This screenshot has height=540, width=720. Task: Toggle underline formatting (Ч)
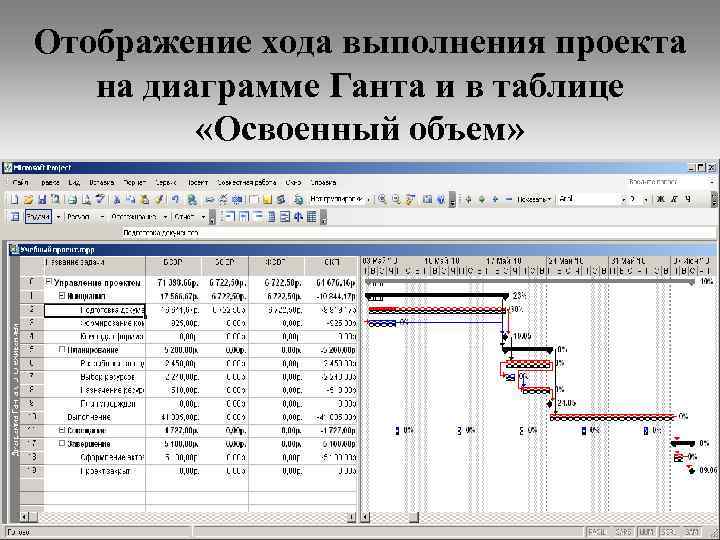(688, 199)
